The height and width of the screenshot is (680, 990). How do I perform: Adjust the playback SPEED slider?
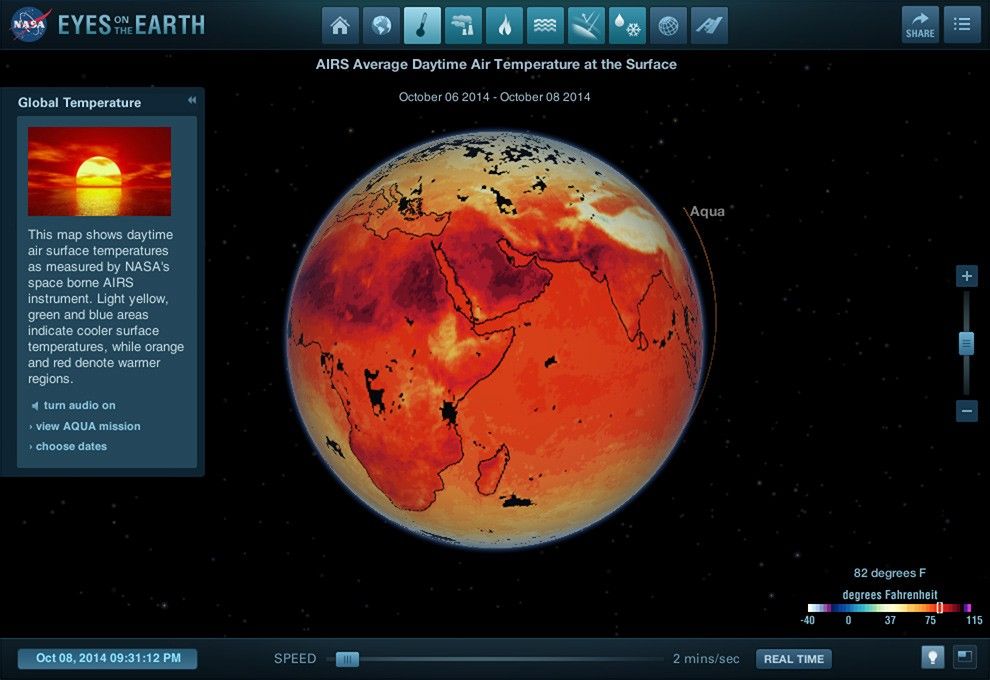346,659
